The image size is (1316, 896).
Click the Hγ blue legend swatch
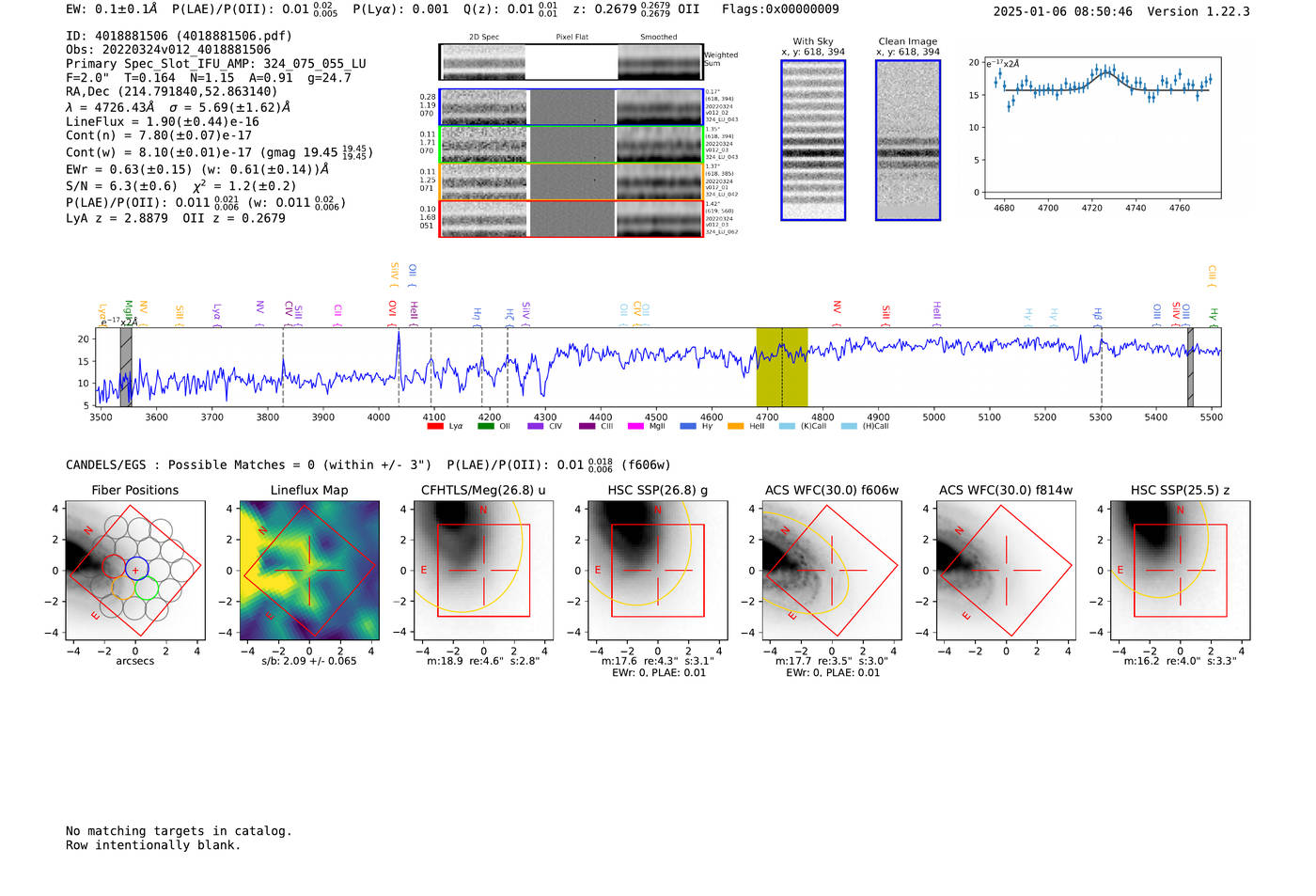tap(688, 427)
